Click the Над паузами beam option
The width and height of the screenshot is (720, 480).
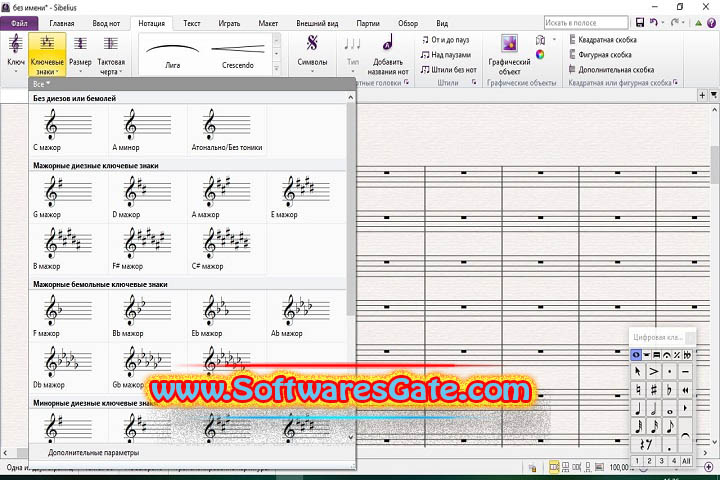(x=445, y=55)
